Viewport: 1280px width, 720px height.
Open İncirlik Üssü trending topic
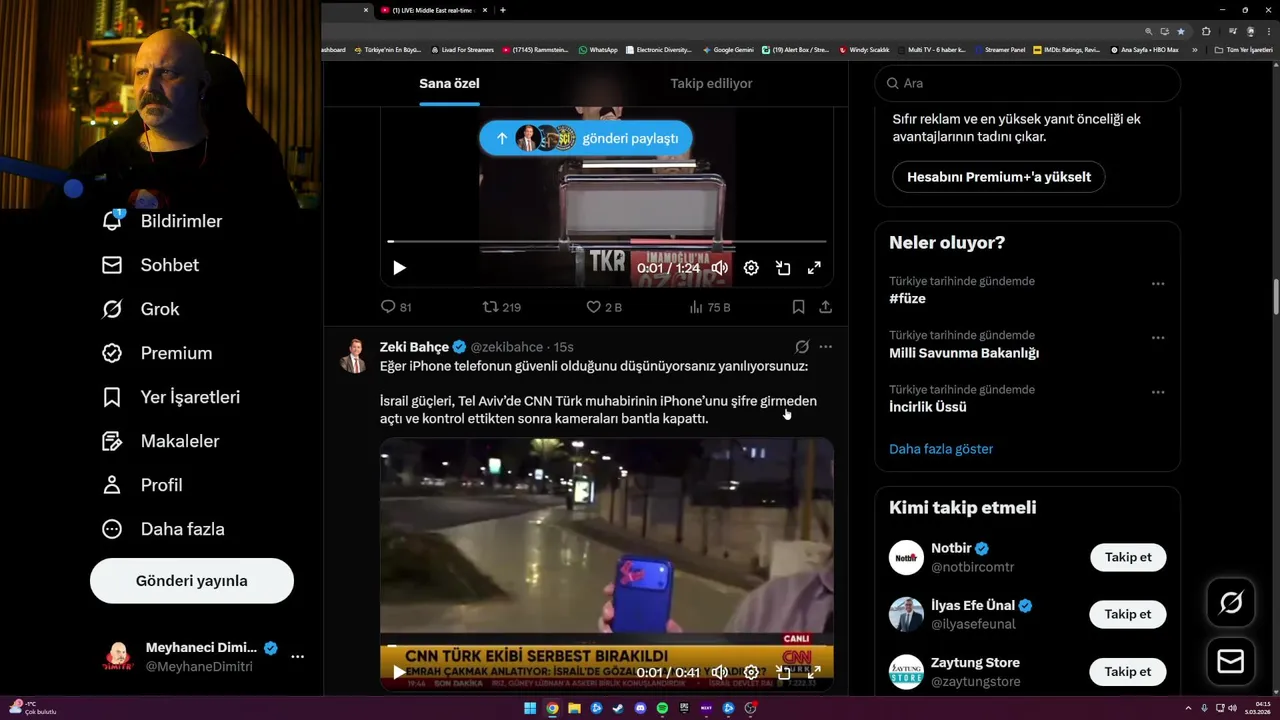point(928,407)
